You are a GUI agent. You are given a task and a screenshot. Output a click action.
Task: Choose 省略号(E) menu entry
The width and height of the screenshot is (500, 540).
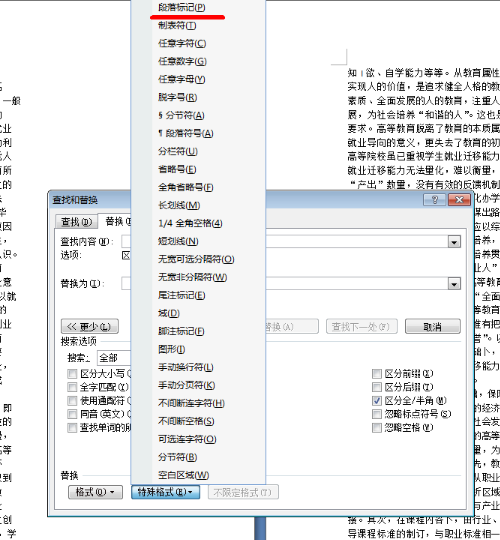[x=177, y=169]
